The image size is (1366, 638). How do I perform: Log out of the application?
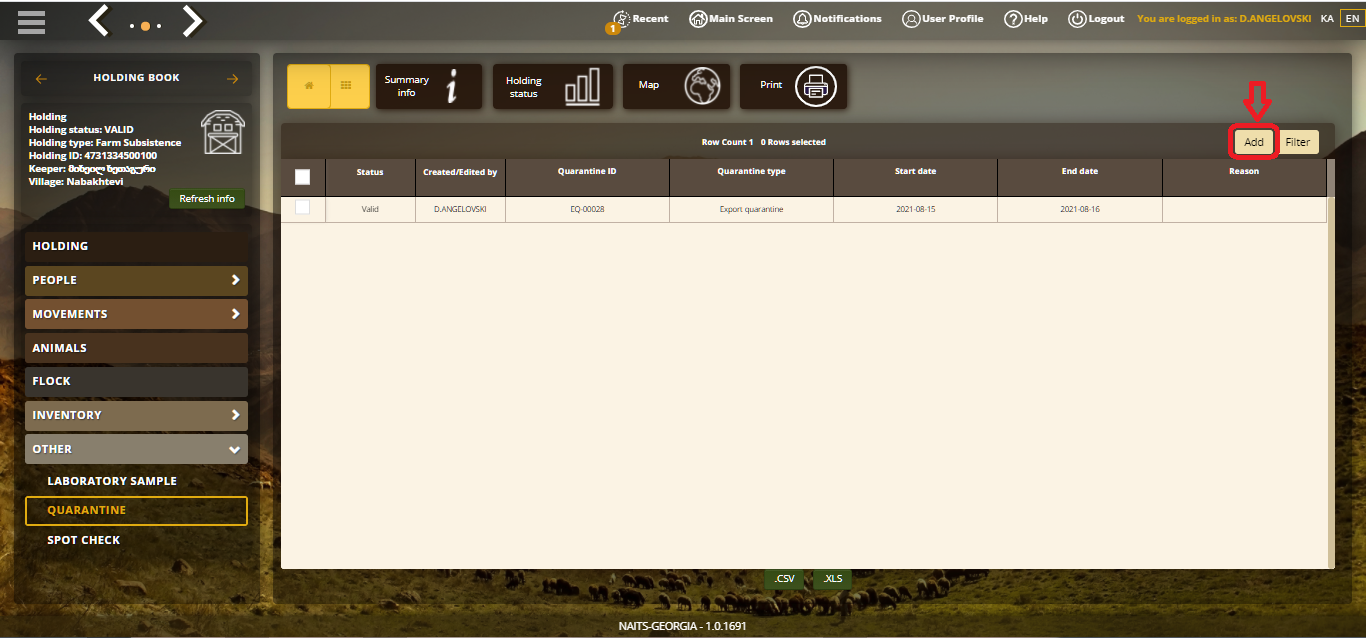coord(1096,19)
